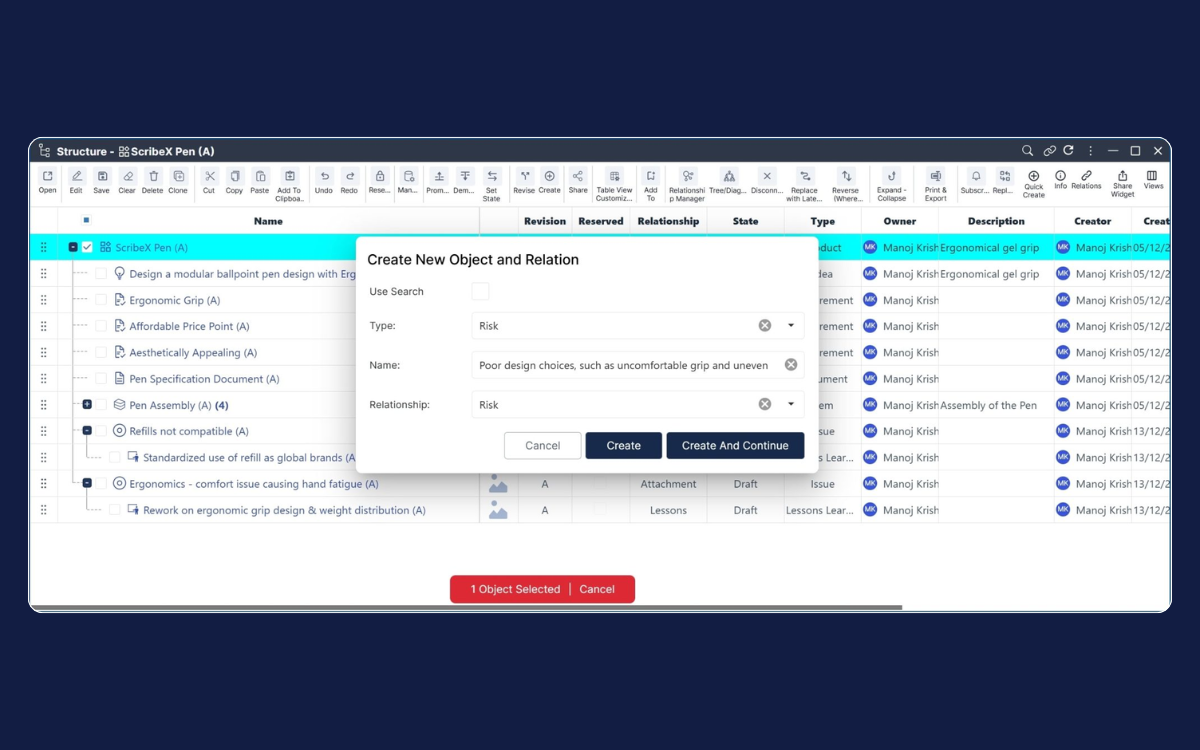1200x750 pixels.
Task: Tick the checkbox for Refills not compatible (A)
Action: (101, 431)
